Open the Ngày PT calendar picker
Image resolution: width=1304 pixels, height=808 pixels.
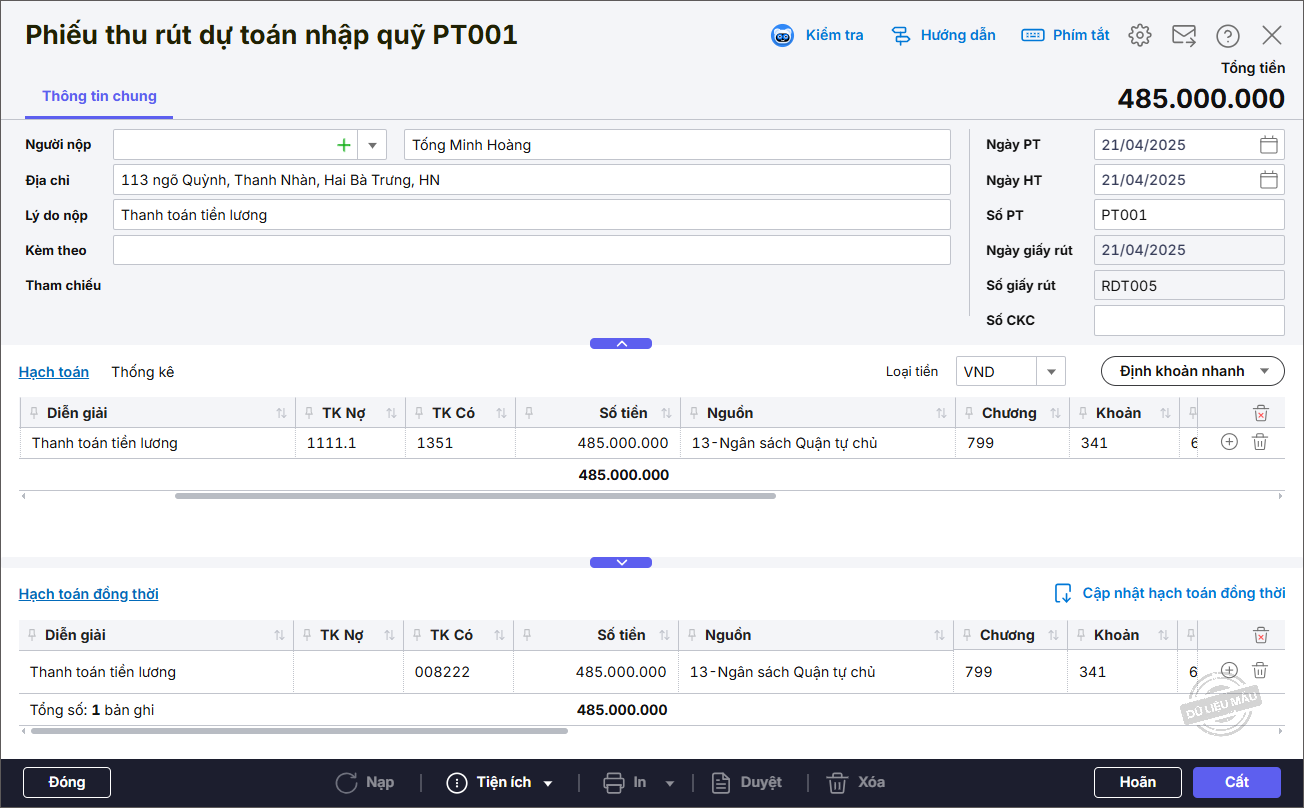tap(1268, 145)
